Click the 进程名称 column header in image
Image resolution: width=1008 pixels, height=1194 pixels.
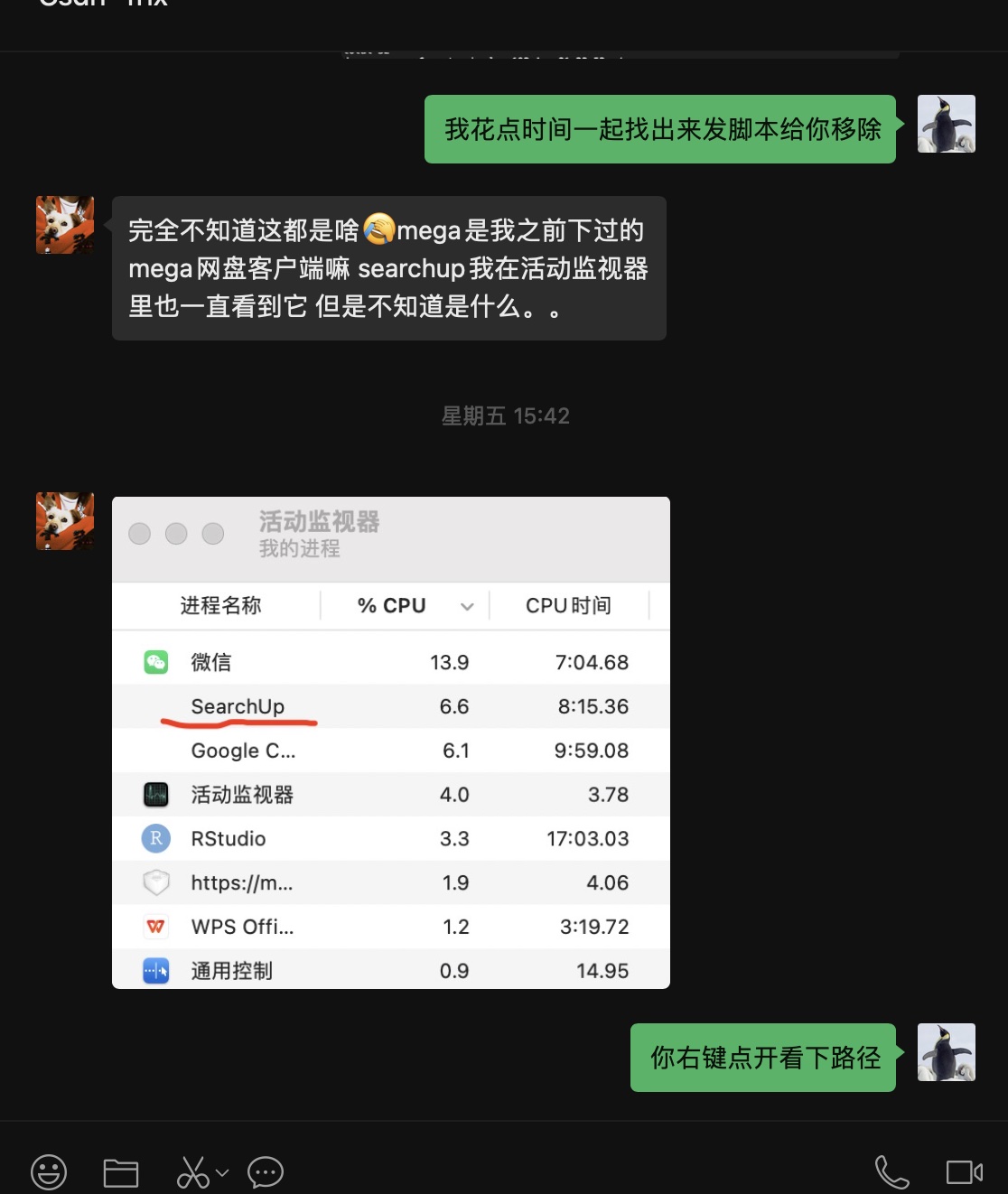220,605
